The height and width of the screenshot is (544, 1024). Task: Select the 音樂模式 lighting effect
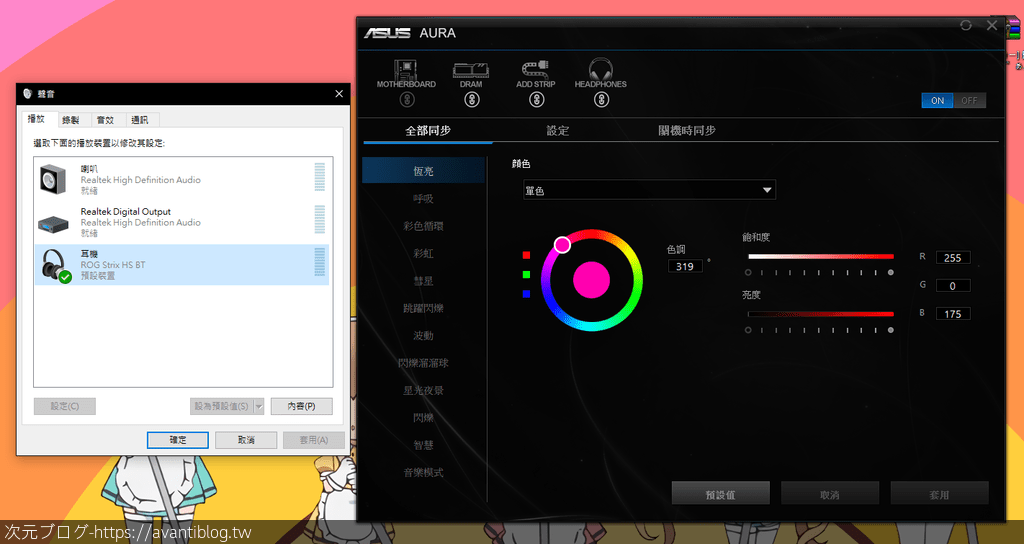(423, 473)
